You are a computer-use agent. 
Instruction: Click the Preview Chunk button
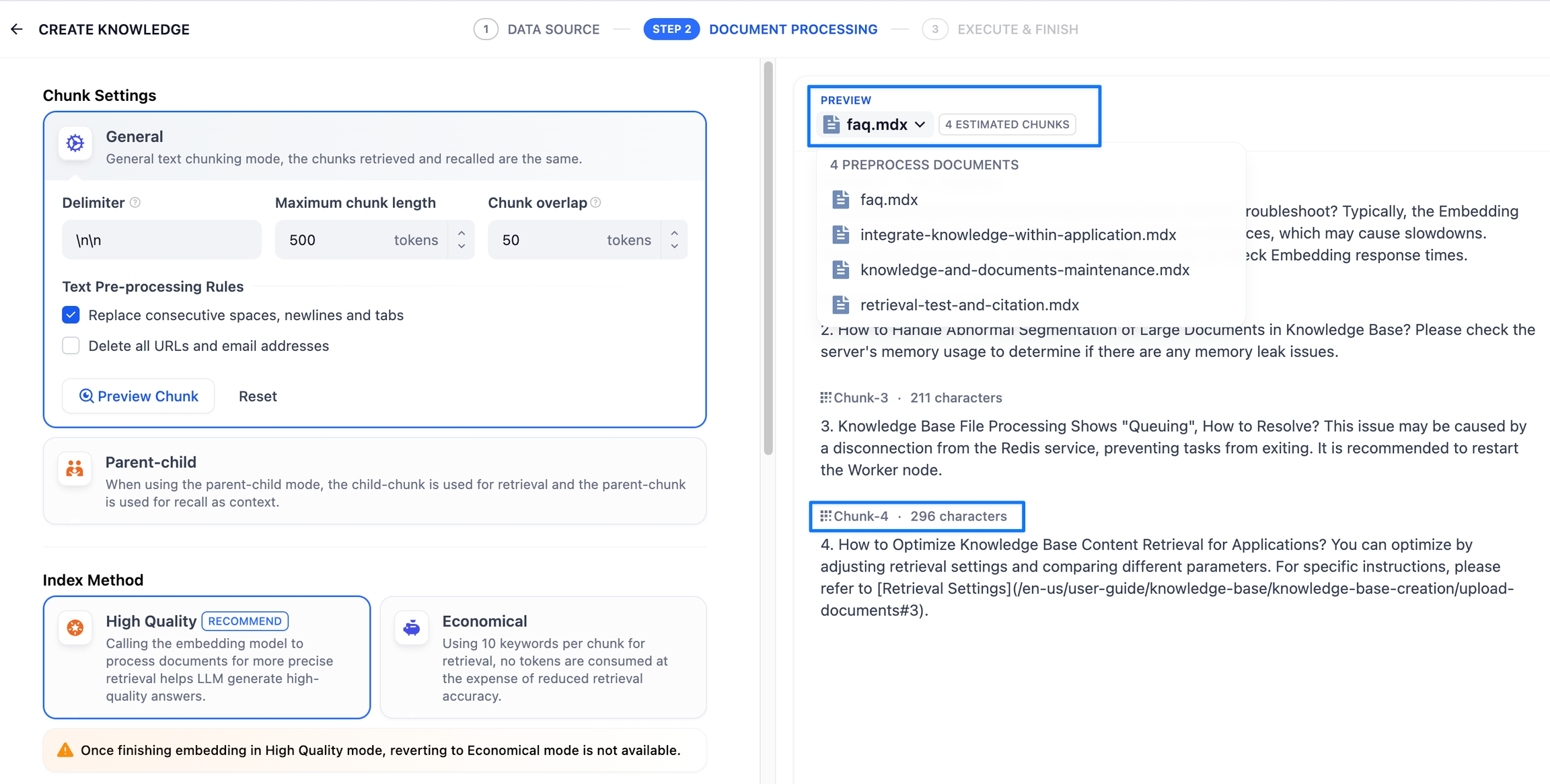(x=139, y=396)
